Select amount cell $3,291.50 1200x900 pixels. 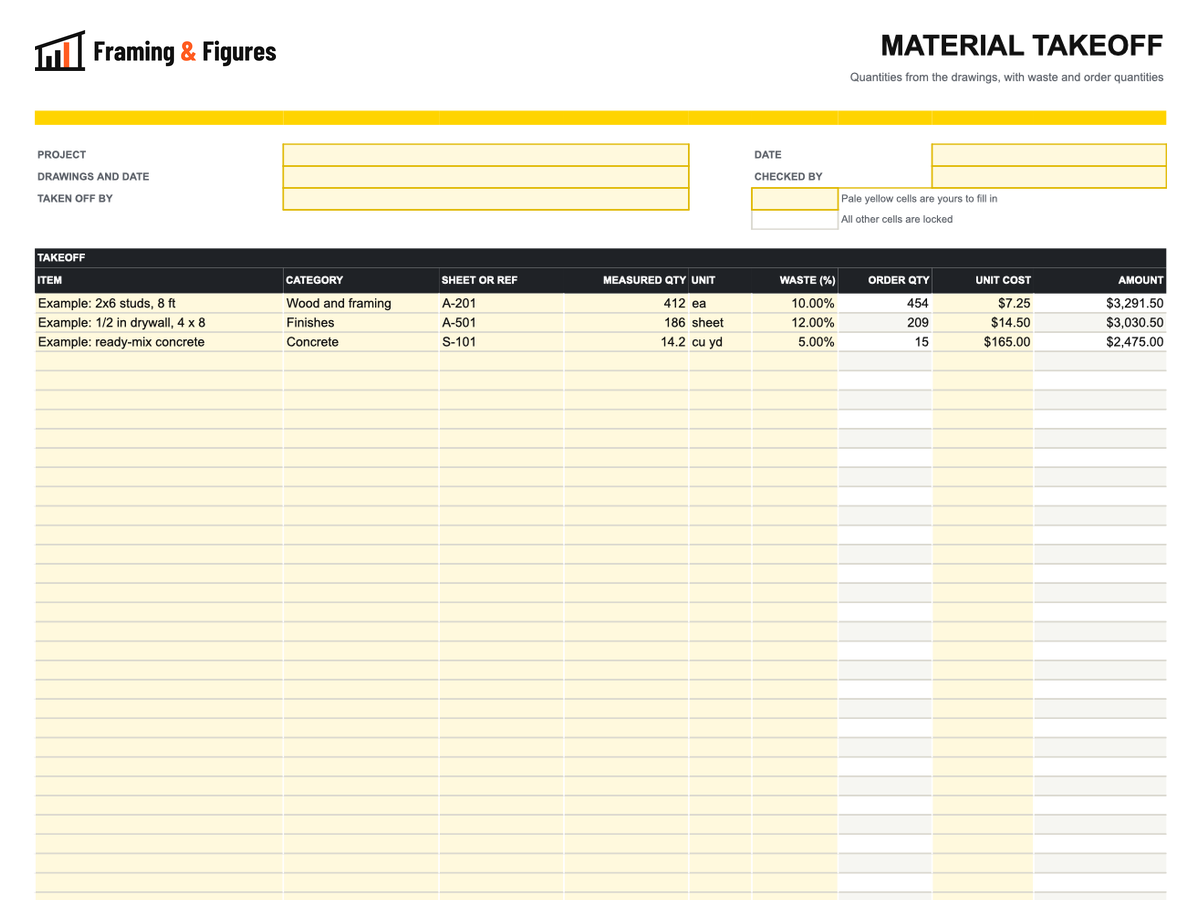click(x=1100, y=303)
